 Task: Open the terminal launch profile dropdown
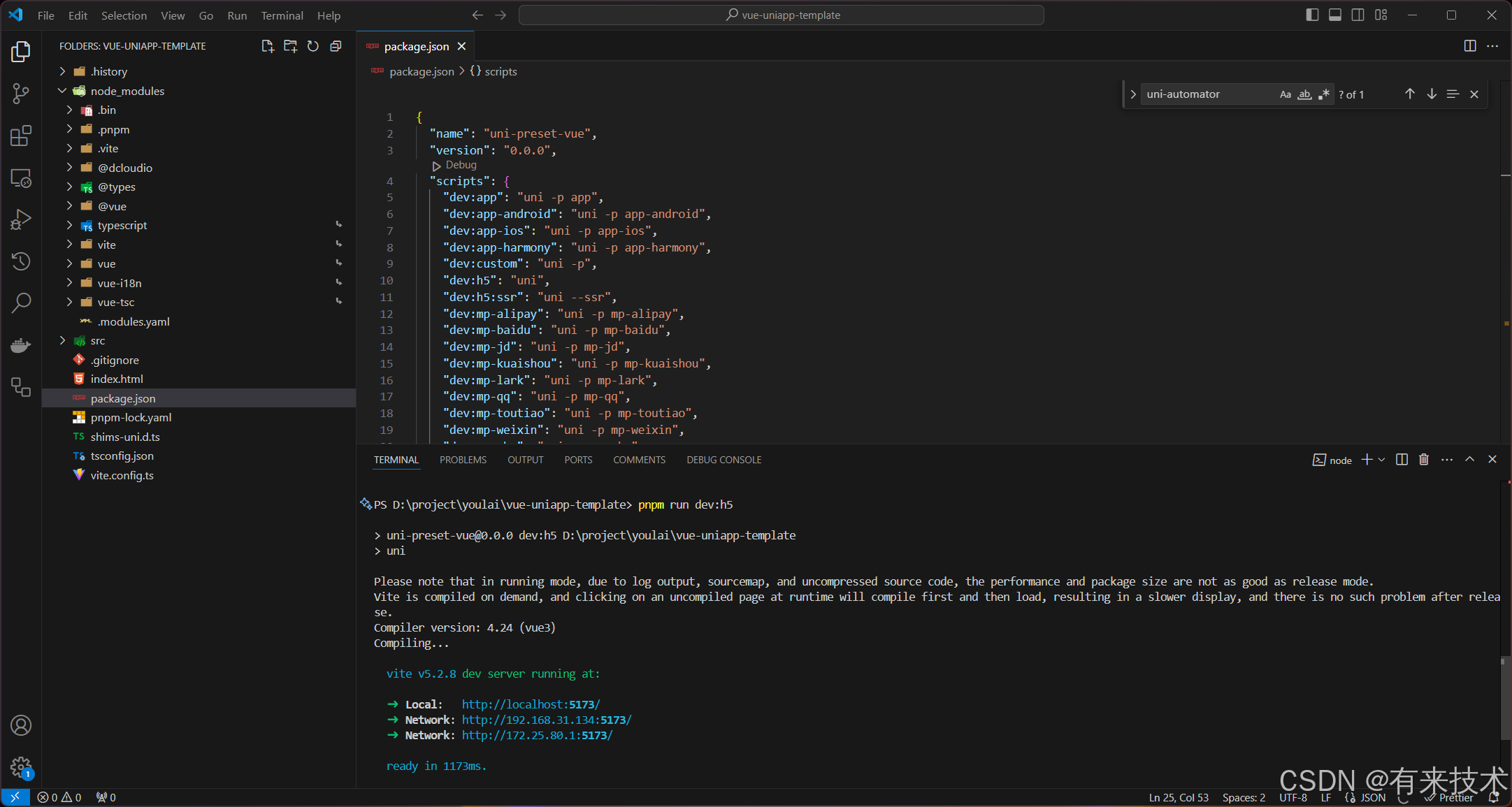[1382, 460]
